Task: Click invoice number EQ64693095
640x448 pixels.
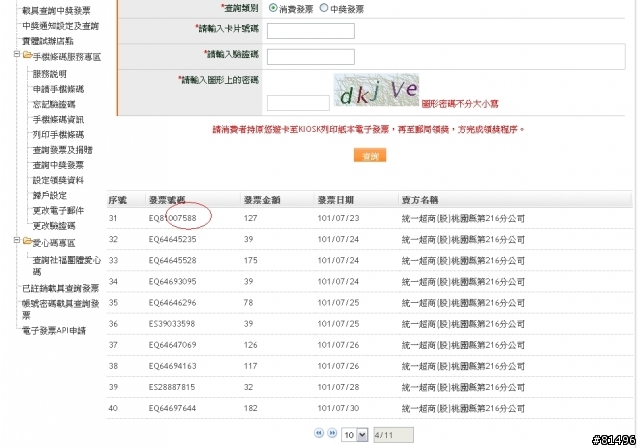Action: click(x=172, y=282)
